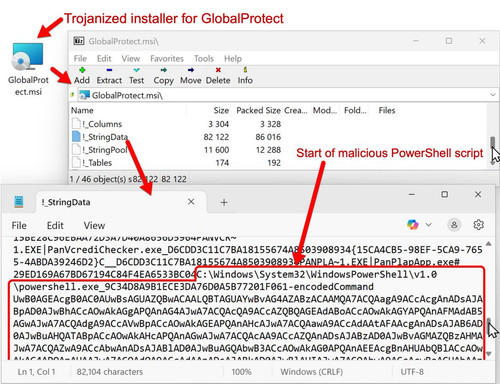Maximize the Notepad window
Image resolution: width=500 pixels, height=384 pixels.
pos(445,194)
